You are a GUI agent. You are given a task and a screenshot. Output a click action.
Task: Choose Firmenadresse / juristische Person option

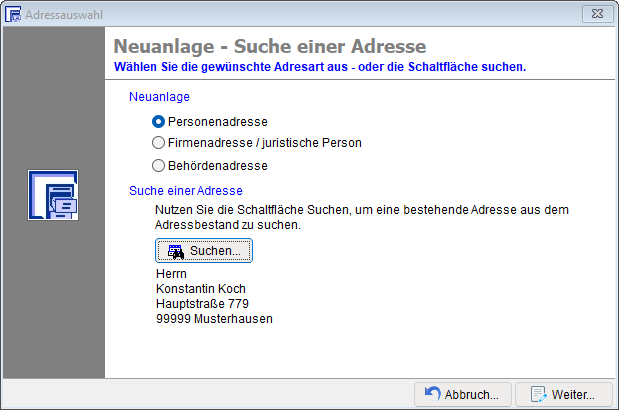(158, 143)
